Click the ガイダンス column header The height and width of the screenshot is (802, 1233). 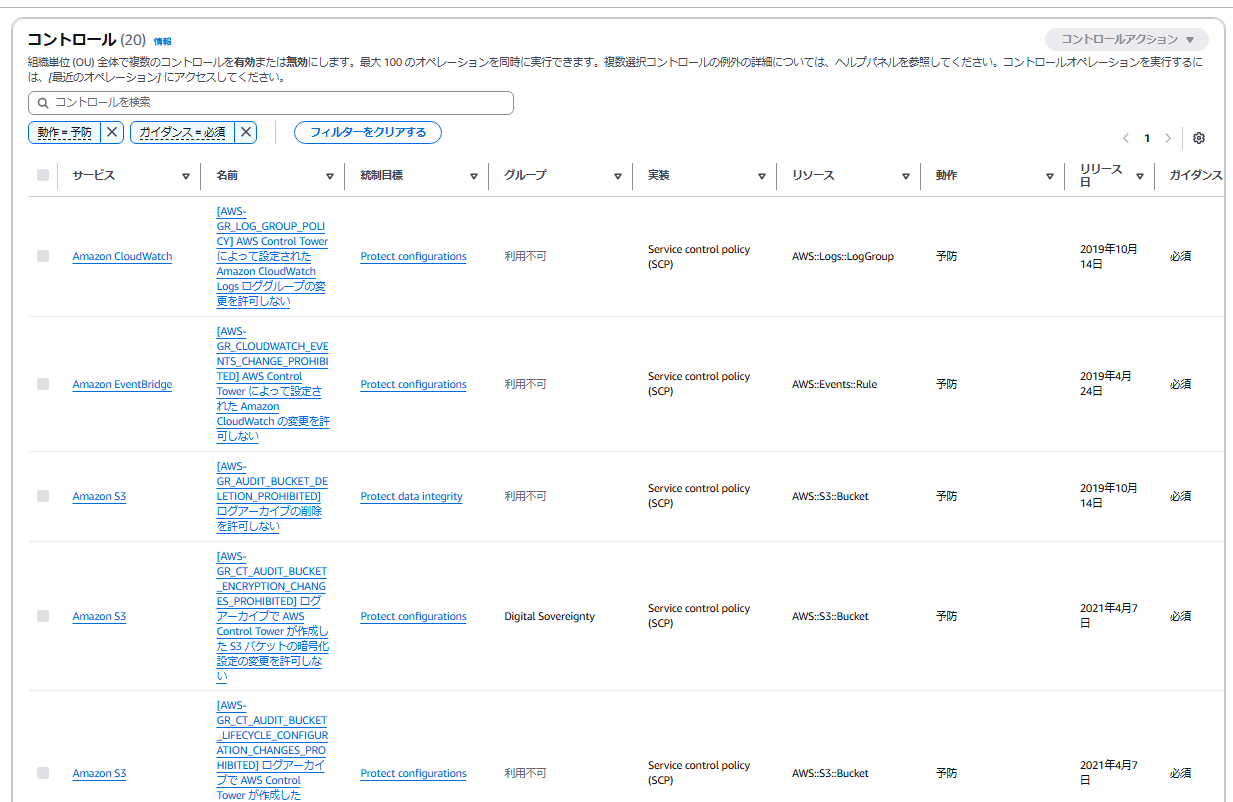tap(1196, 175)
